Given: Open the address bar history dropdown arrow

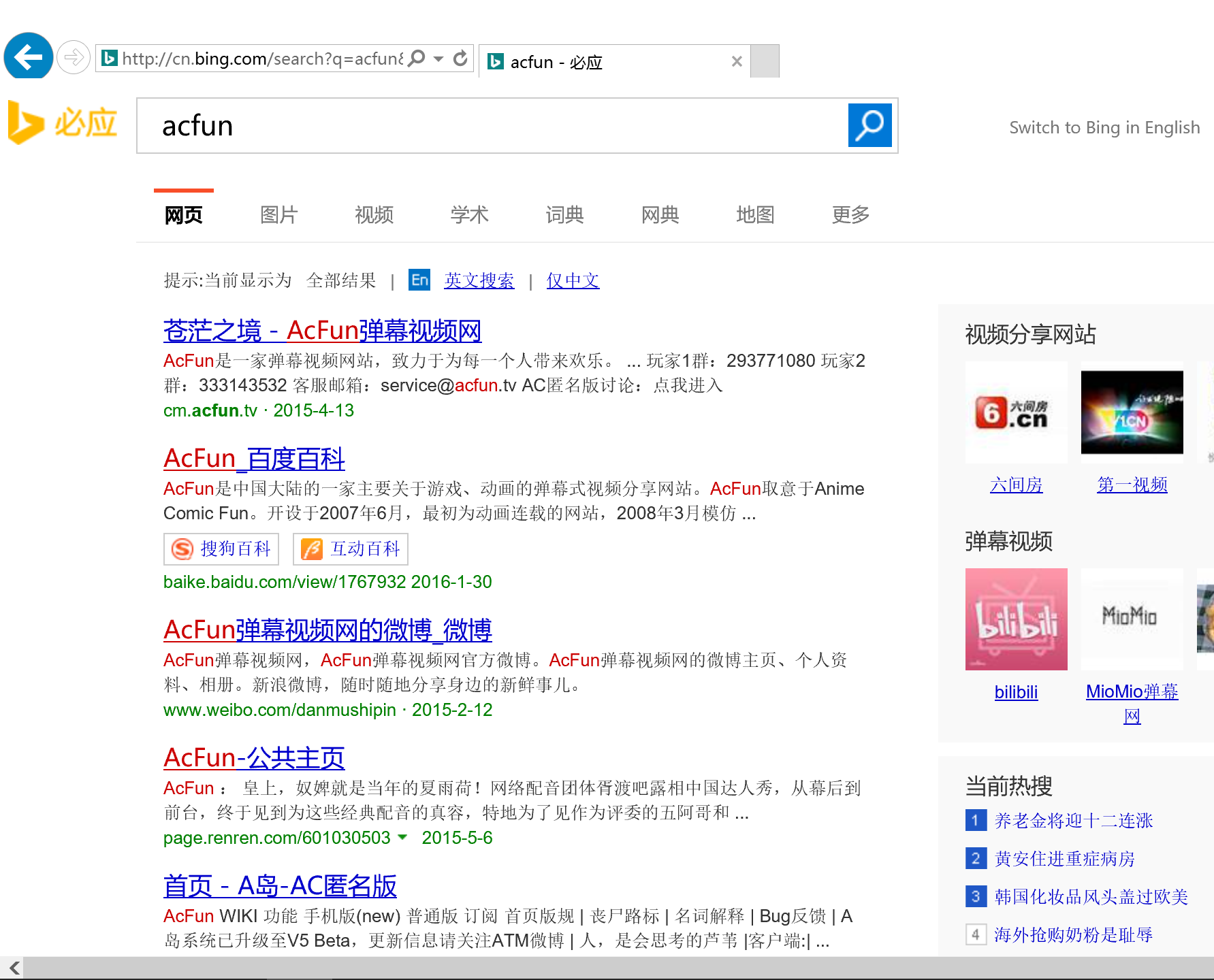Looking at the screenshot, I should (x=438, y=59).
